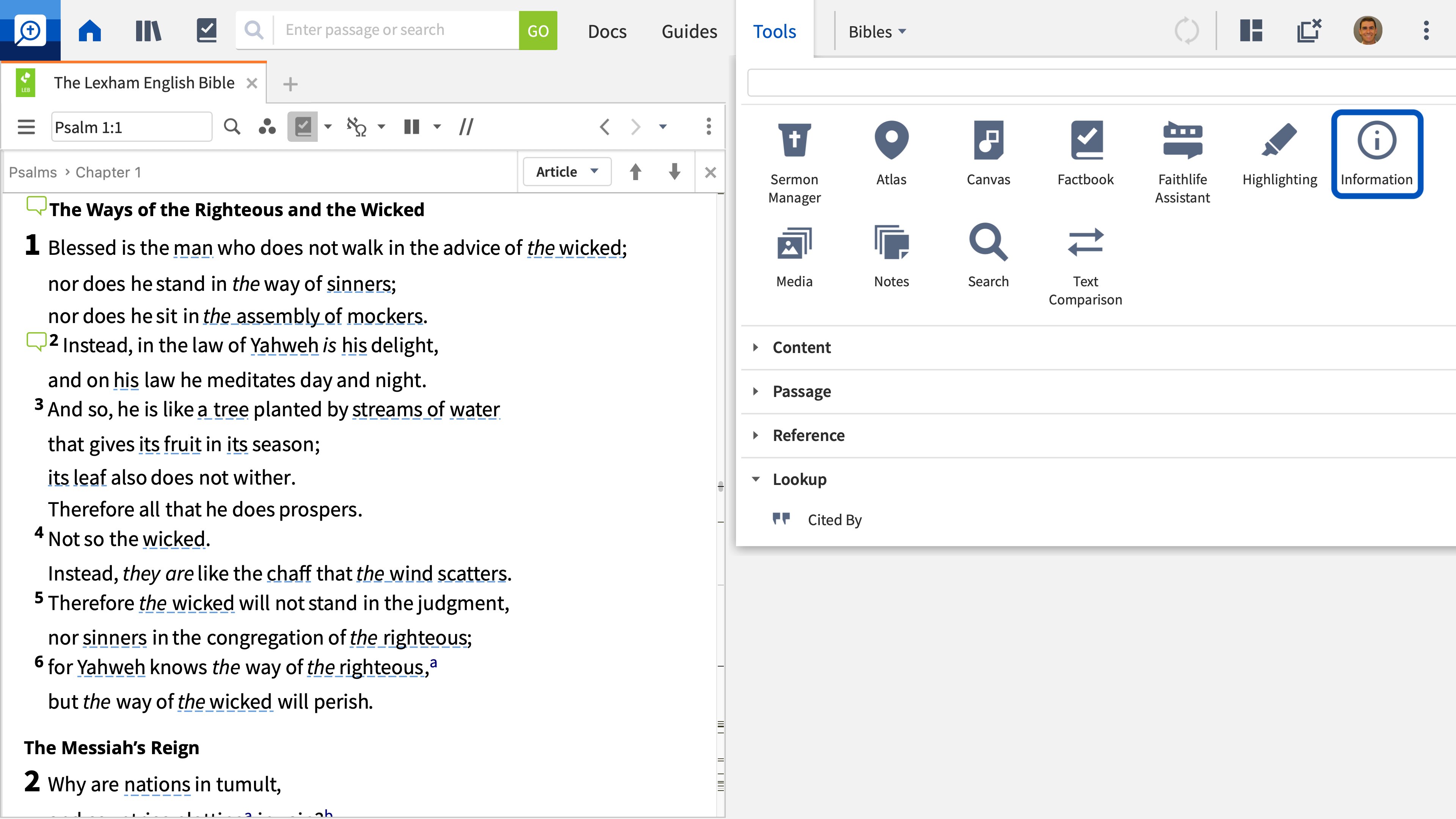The width and height of the screenshot is (1456, 819).
Task: Open the navigation history dropdown
Action: click(x=663, y=127)
